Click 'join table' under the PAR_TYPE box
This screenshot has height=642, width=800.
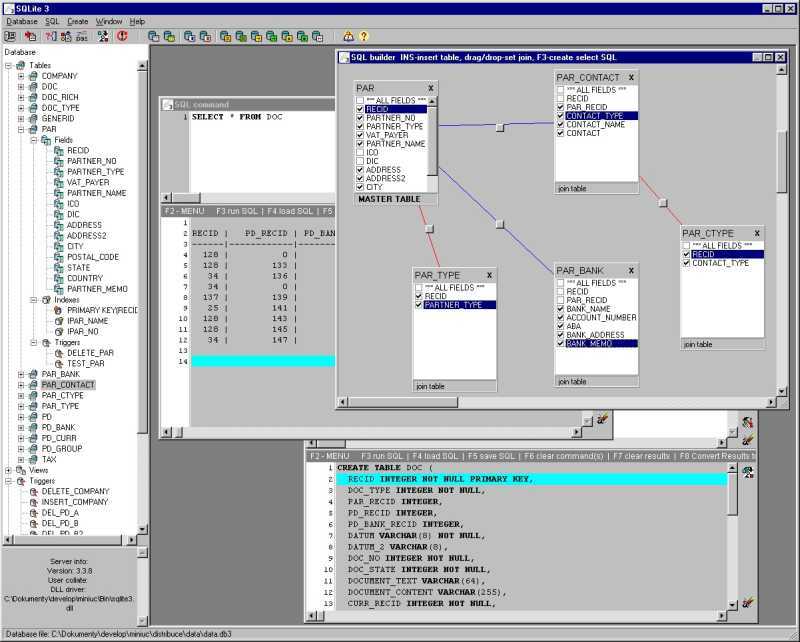(x=430, y=386)
